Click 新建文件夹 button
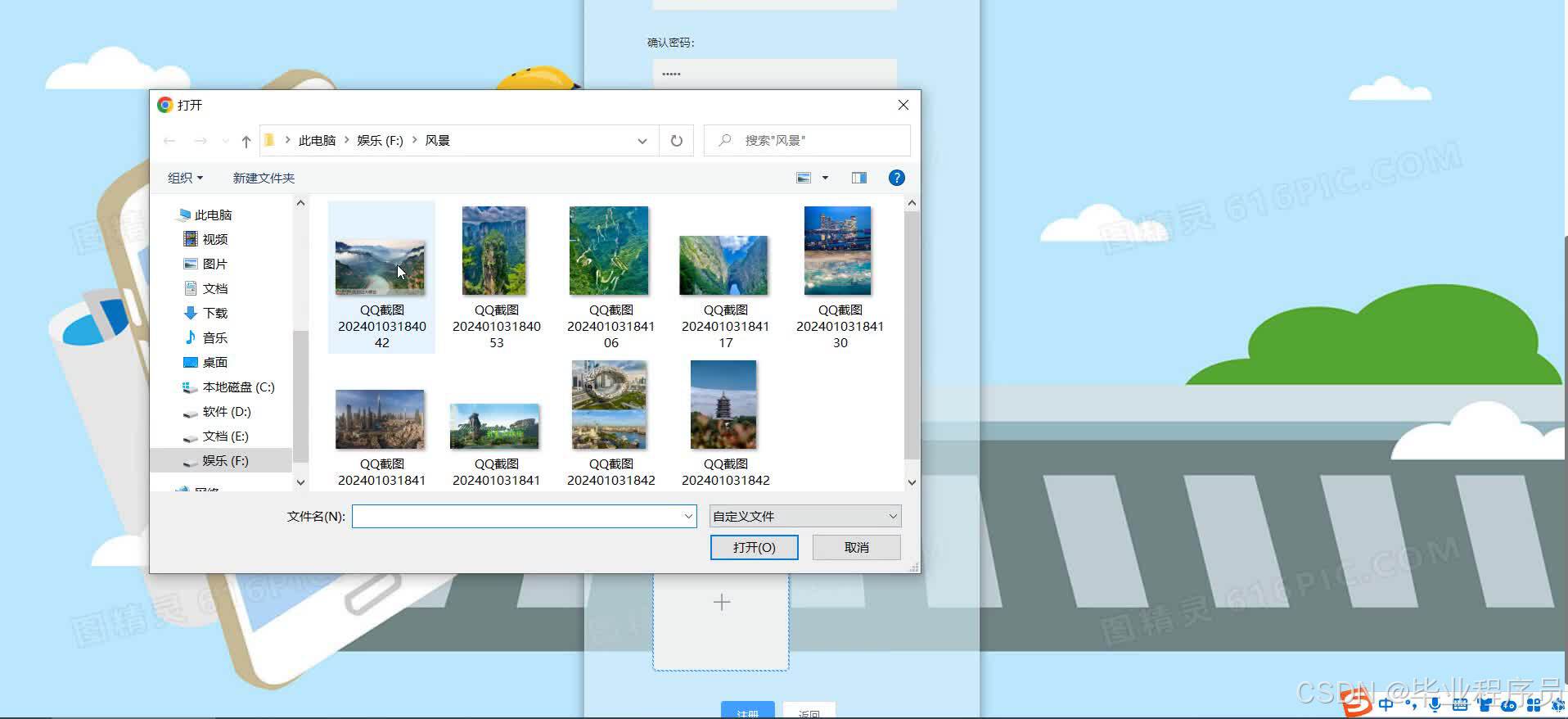Image resolution: width=1568 pixels, height=719 pixels. click(264, 178)
